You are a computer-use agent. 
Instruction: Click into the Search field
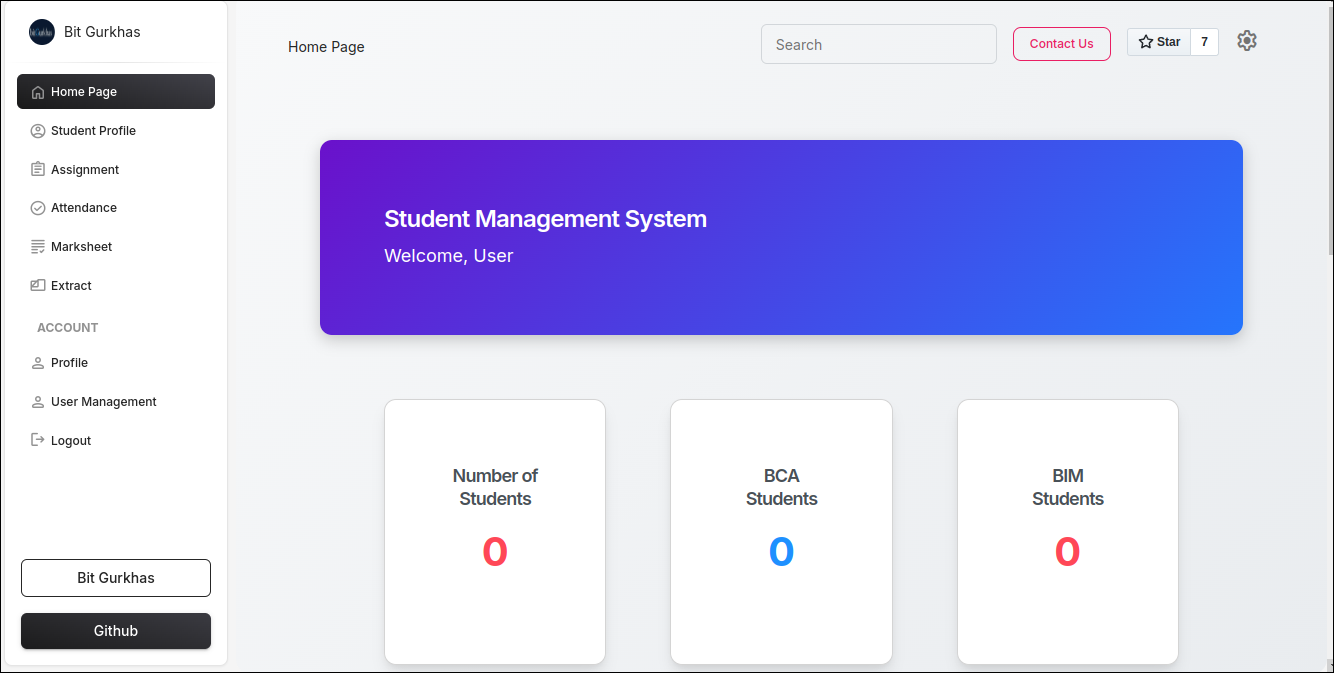click(878, 44)
